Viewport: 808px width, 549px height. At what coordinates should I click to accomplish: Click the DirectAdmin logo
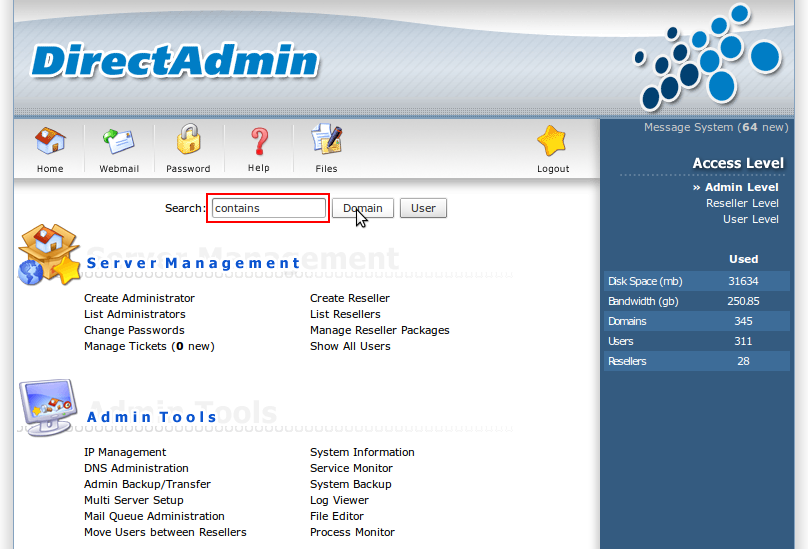(x=175, y=61)
